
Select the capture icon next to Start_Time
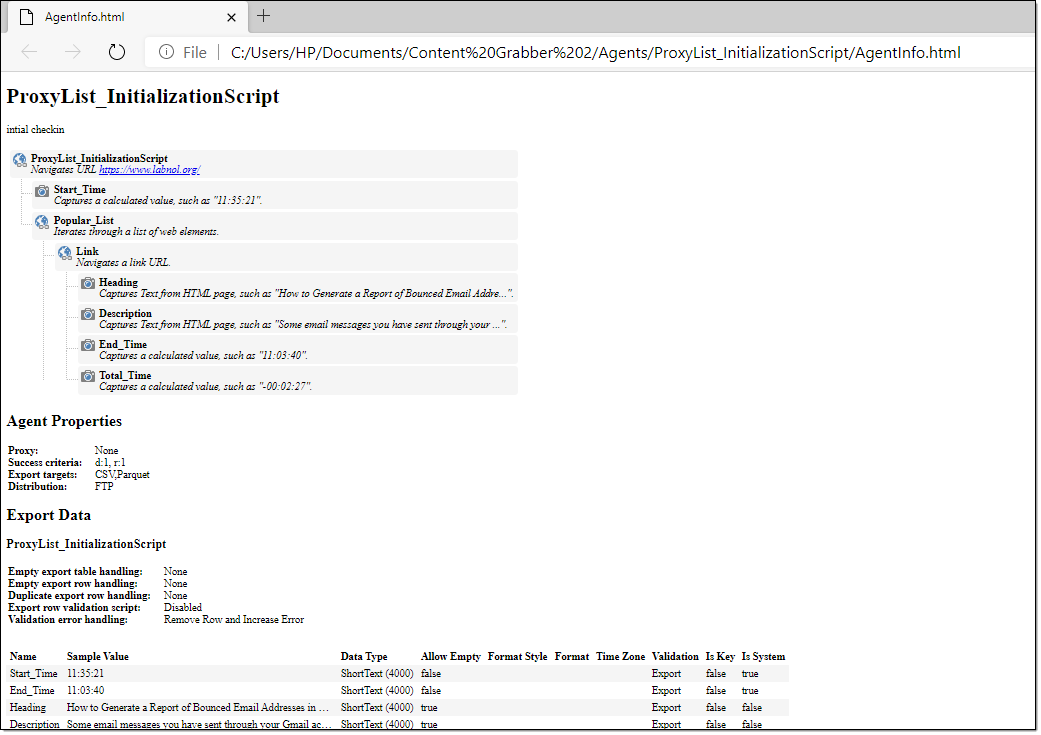coord(40,191)
